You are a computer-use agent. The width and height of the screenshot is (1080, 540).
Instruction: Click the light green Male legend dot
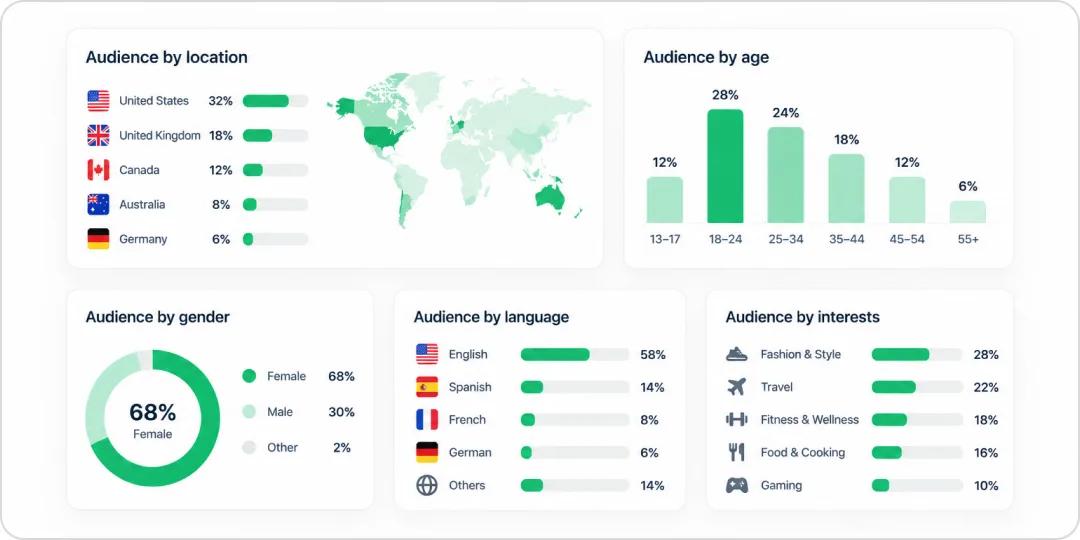pos(249,412)
